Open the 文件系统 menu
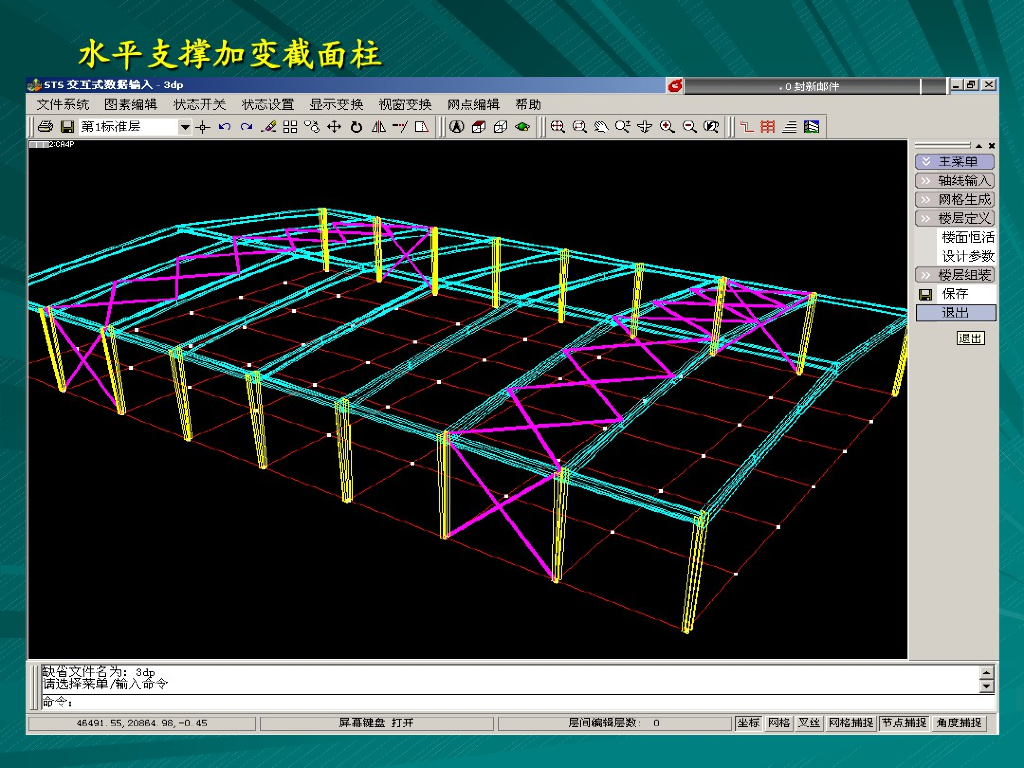 [63, 104]
